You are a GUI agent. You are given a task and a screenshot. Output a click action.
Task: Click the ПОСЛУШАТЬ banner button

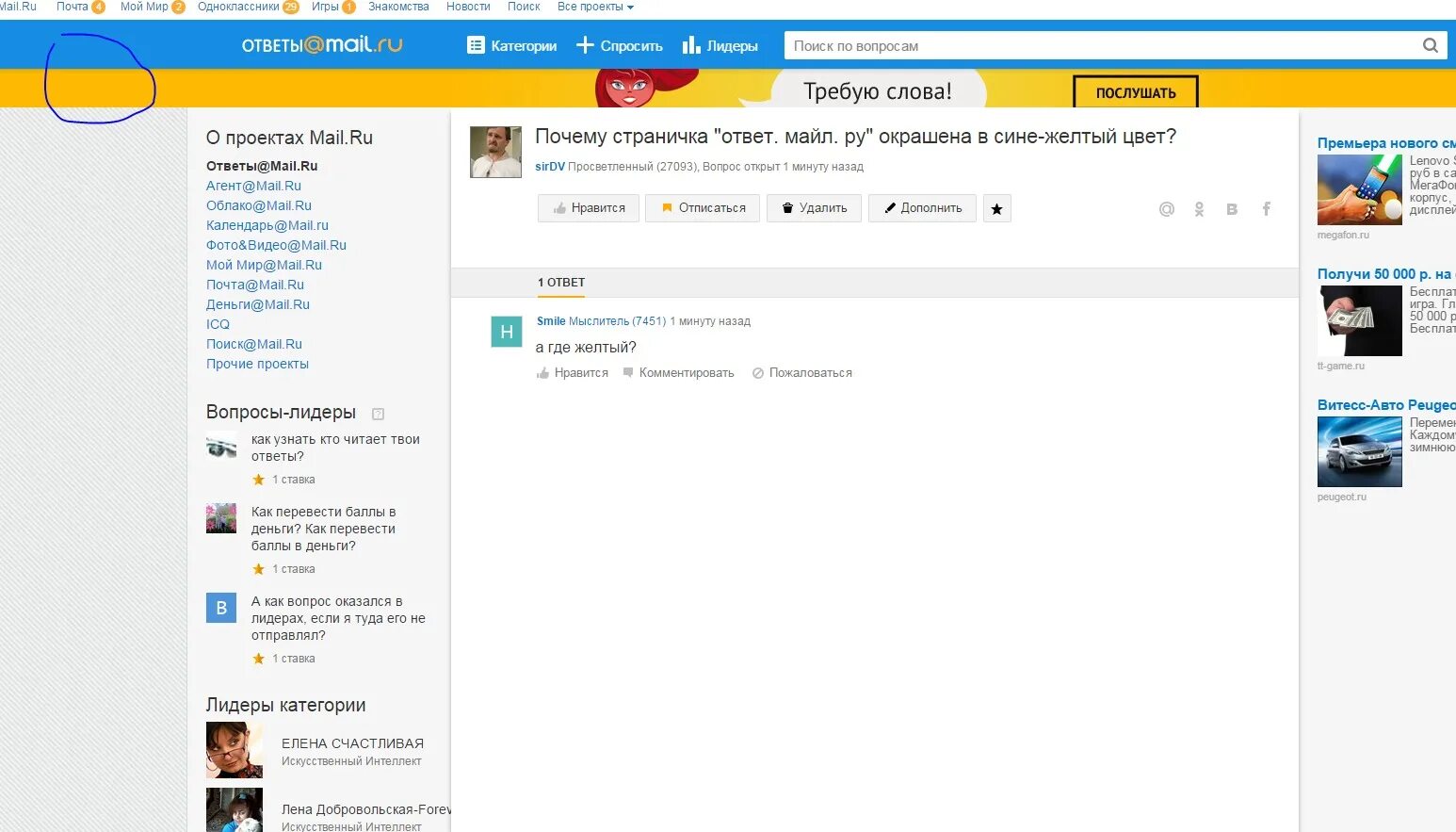pyautogui.click(x=1136, y=92)
